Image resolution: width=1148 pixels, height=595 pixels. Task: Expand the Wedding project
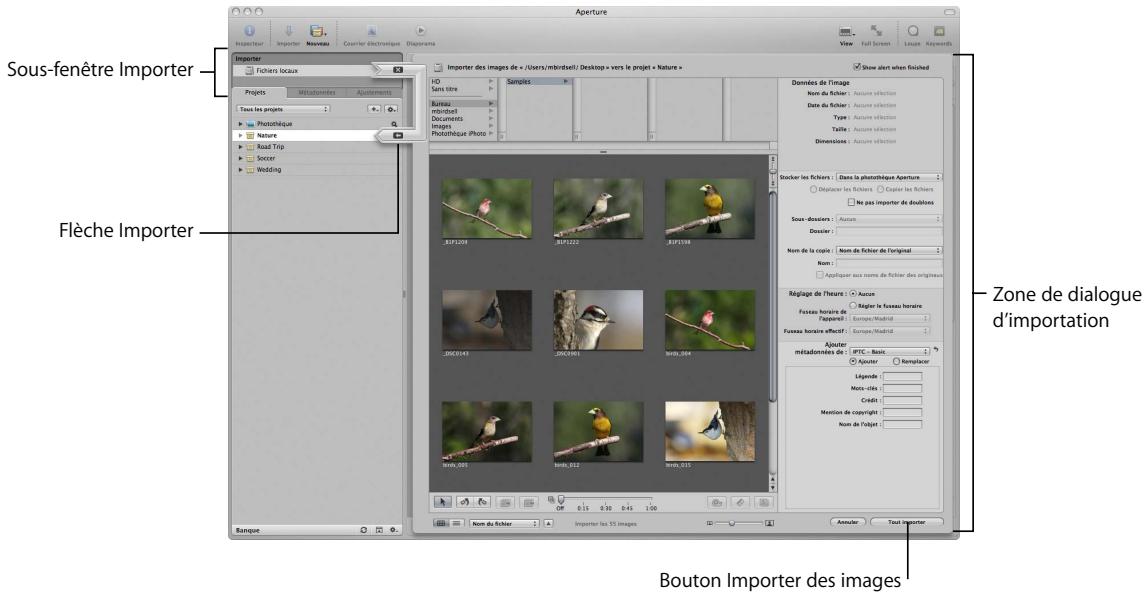240,170
